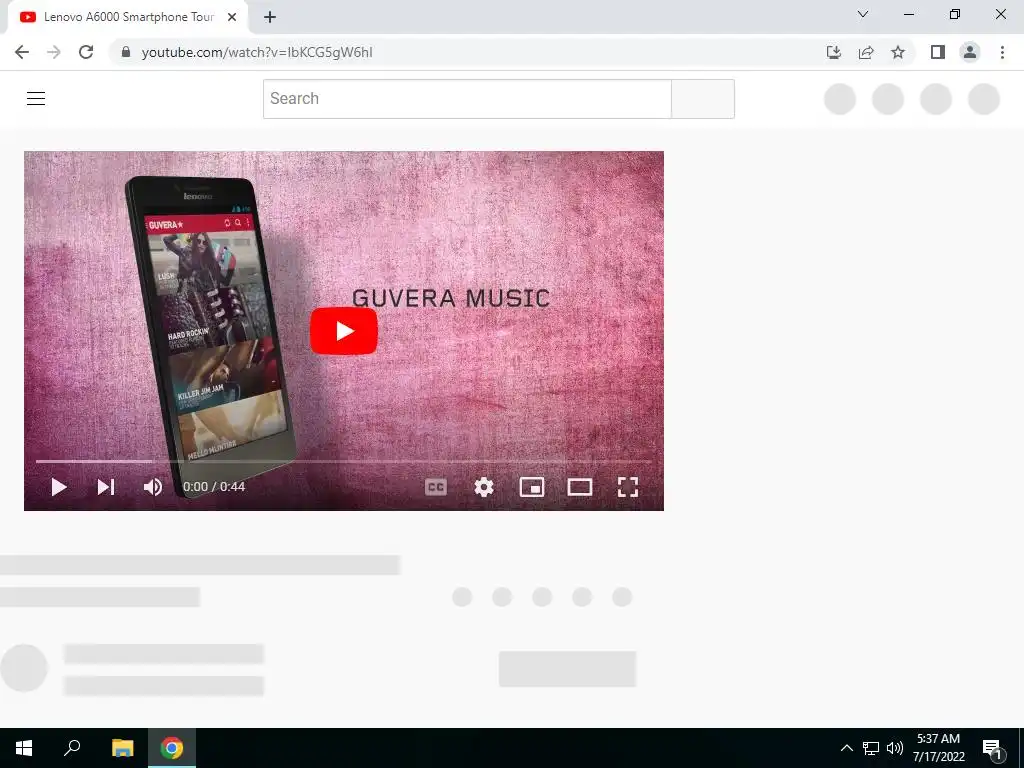Launch File Explorer from taskbar
Image resolution: width=1024 pixels, height=768 pixels.
(x=122, y=748)
